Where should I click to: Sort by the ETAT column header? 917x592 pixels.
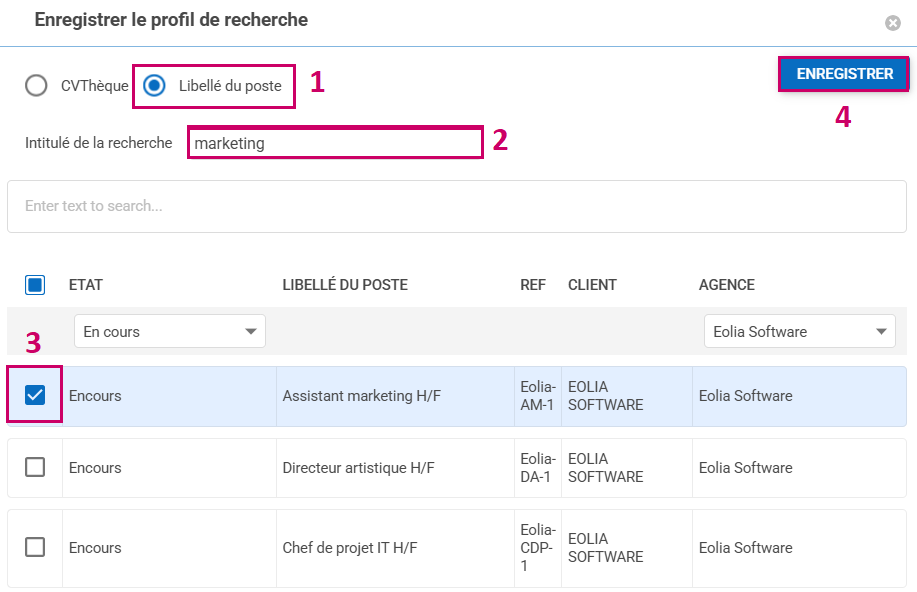click(86, 285)
